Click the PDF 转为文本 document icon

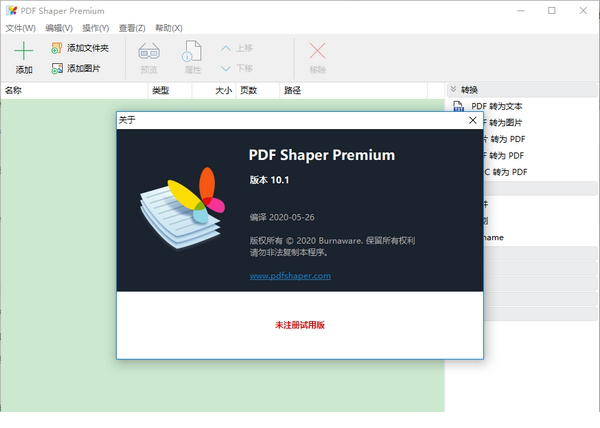[458, 106]
